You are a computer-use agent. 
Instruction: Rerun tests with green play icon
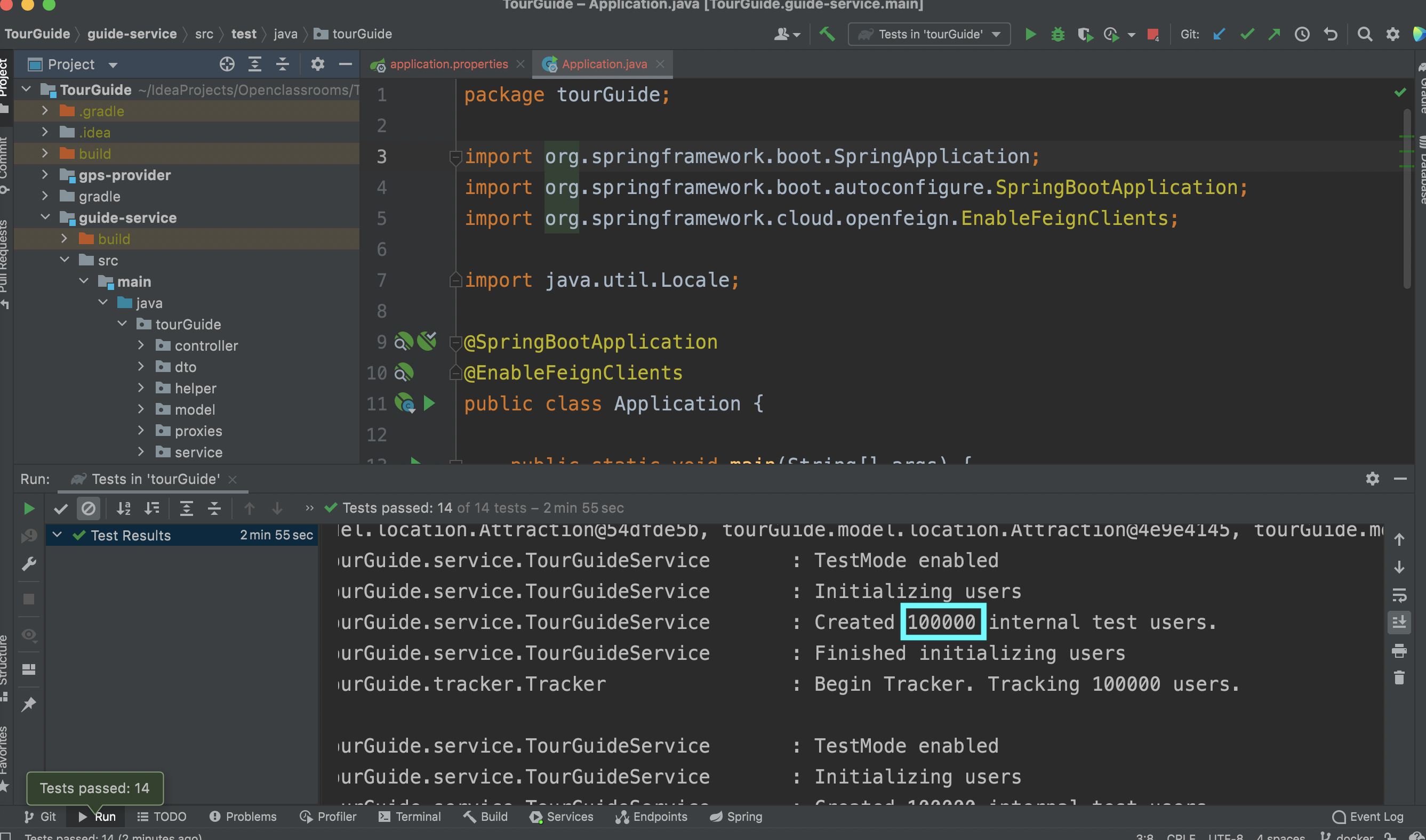pos(28,508)
